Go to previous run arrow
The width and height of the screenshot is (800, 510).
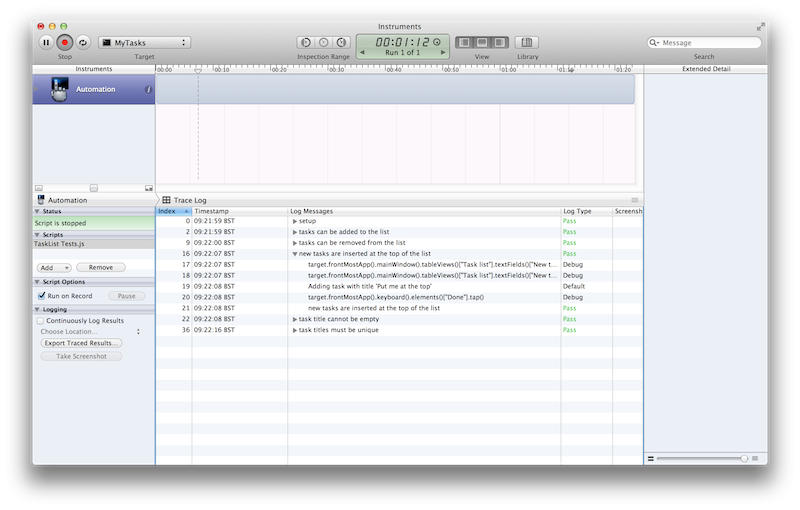coord(362,53)
